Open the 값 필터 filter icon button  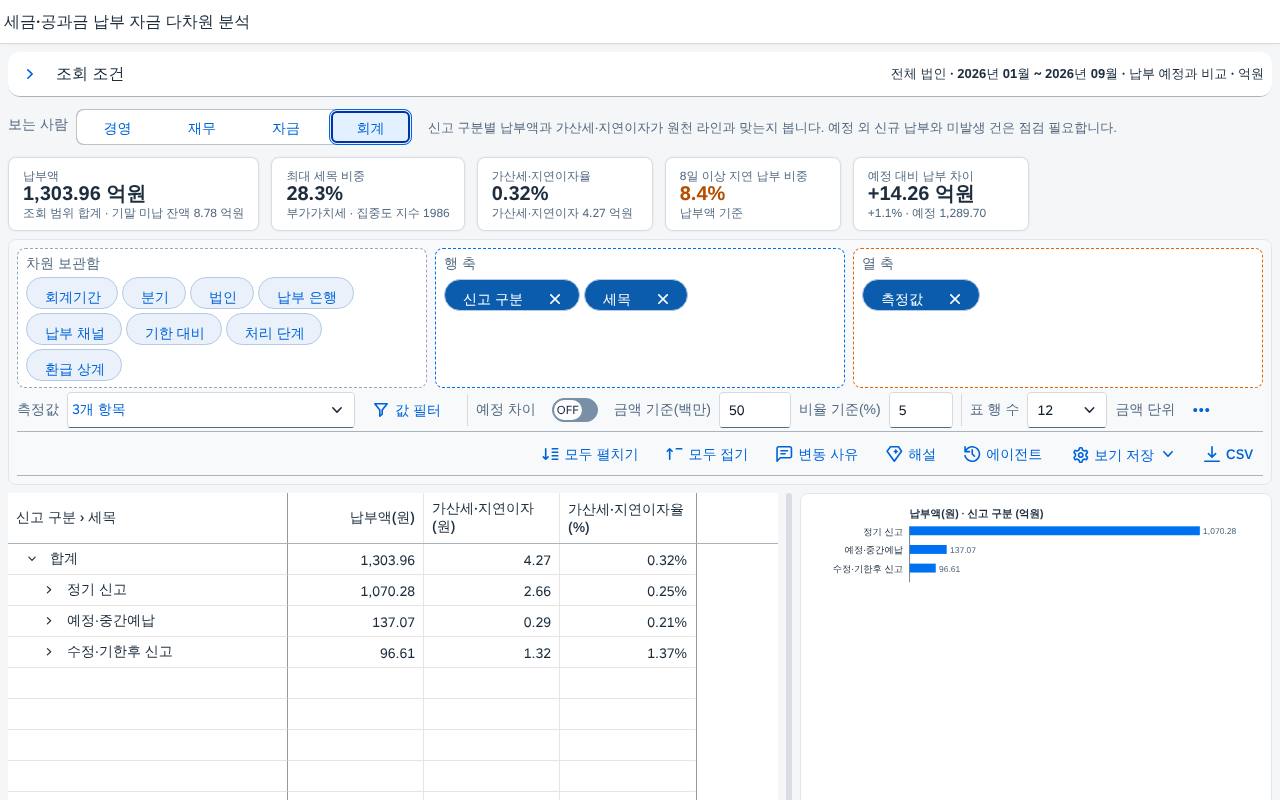coord(407,410)
